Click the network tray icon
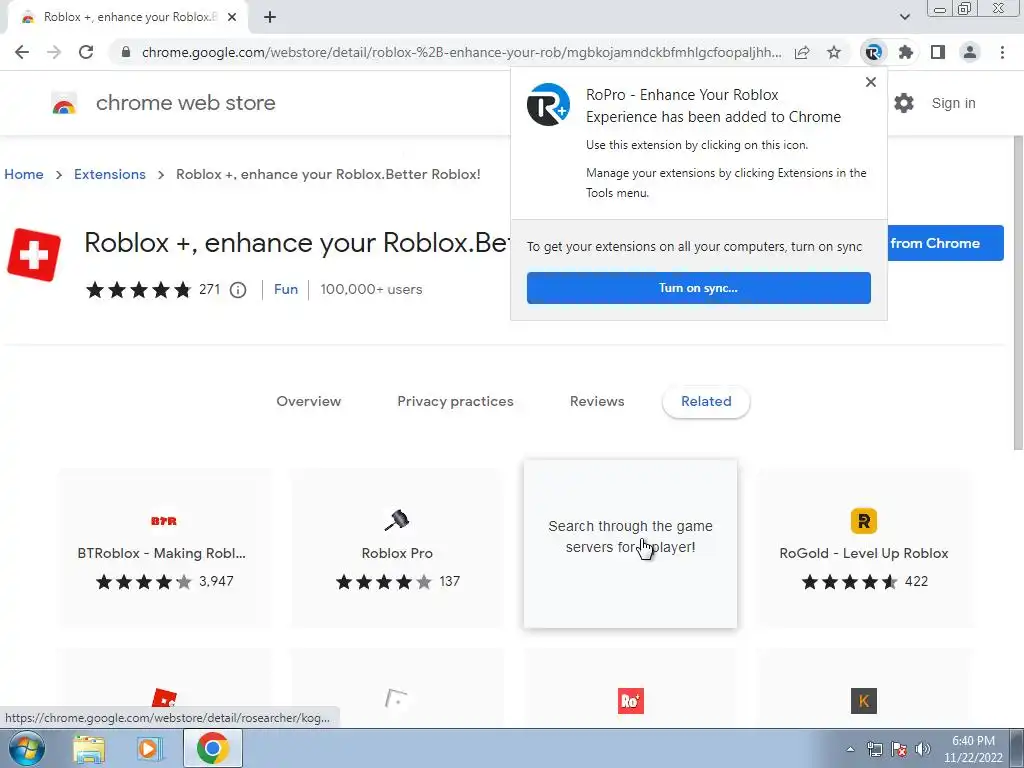Screen dimensions: 1024x768 coord(875,749)
